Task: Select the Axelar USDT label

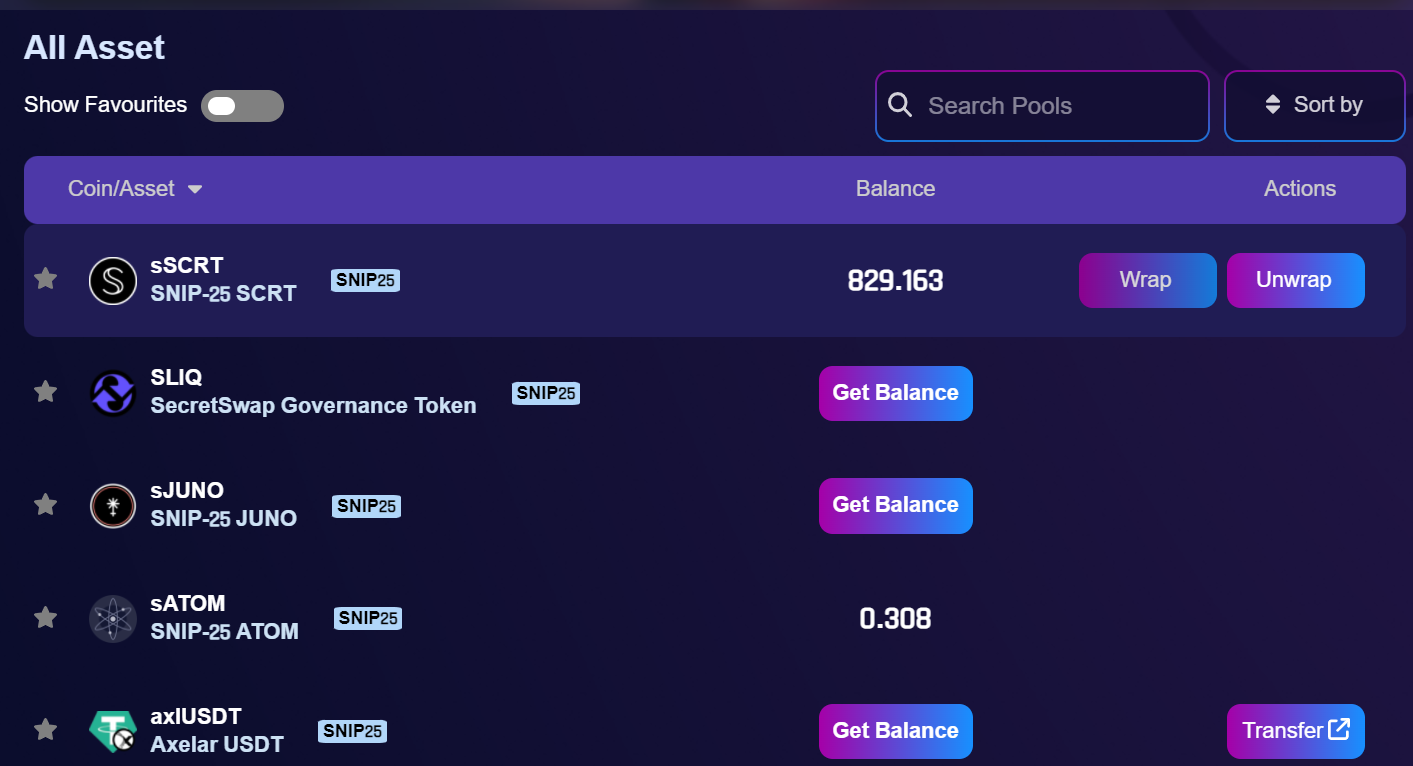Action: 217,745
